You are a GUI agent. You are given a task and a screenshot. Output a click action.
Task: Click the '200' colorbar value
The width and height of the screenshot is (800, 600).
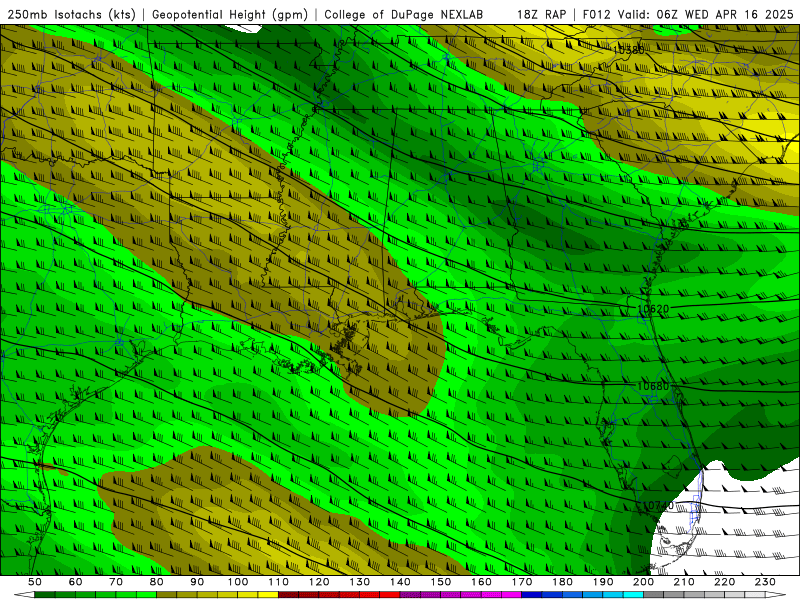pos(643,582)
